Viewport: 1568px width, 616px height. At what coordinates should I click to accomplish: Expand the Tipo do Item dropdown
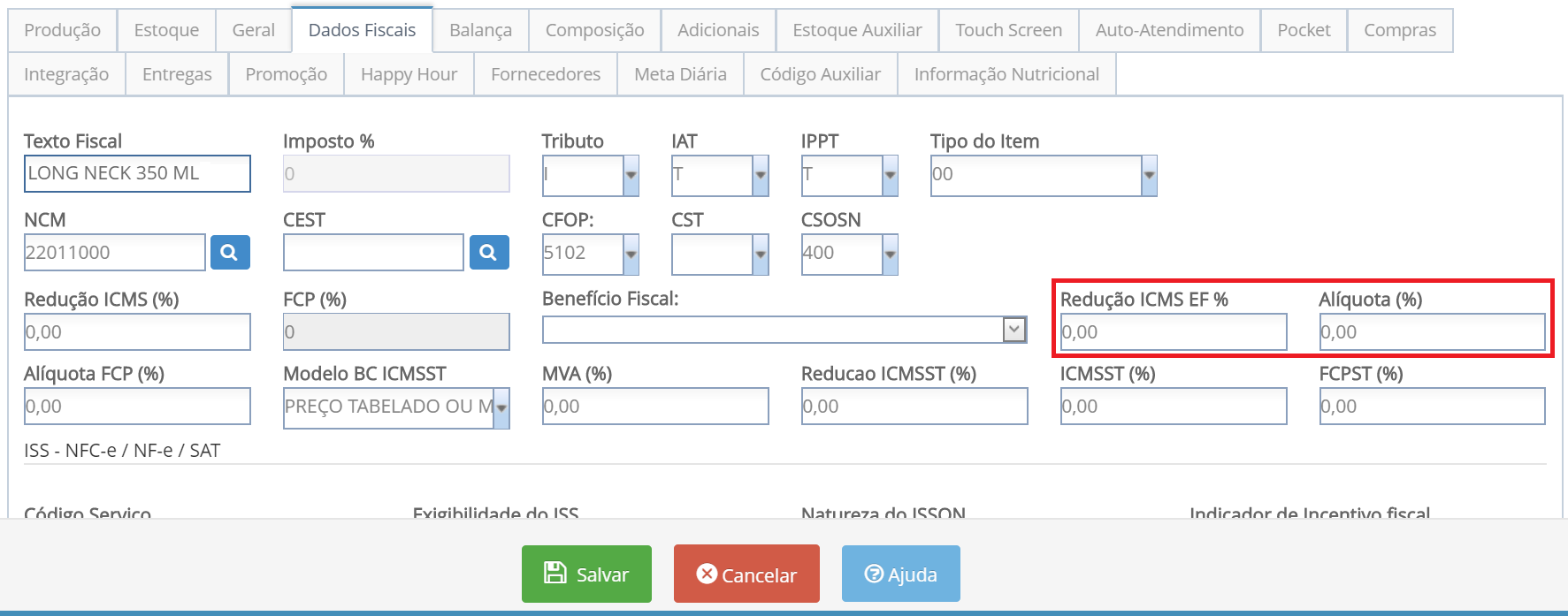pyautogui.click(x=1149, y=175)
